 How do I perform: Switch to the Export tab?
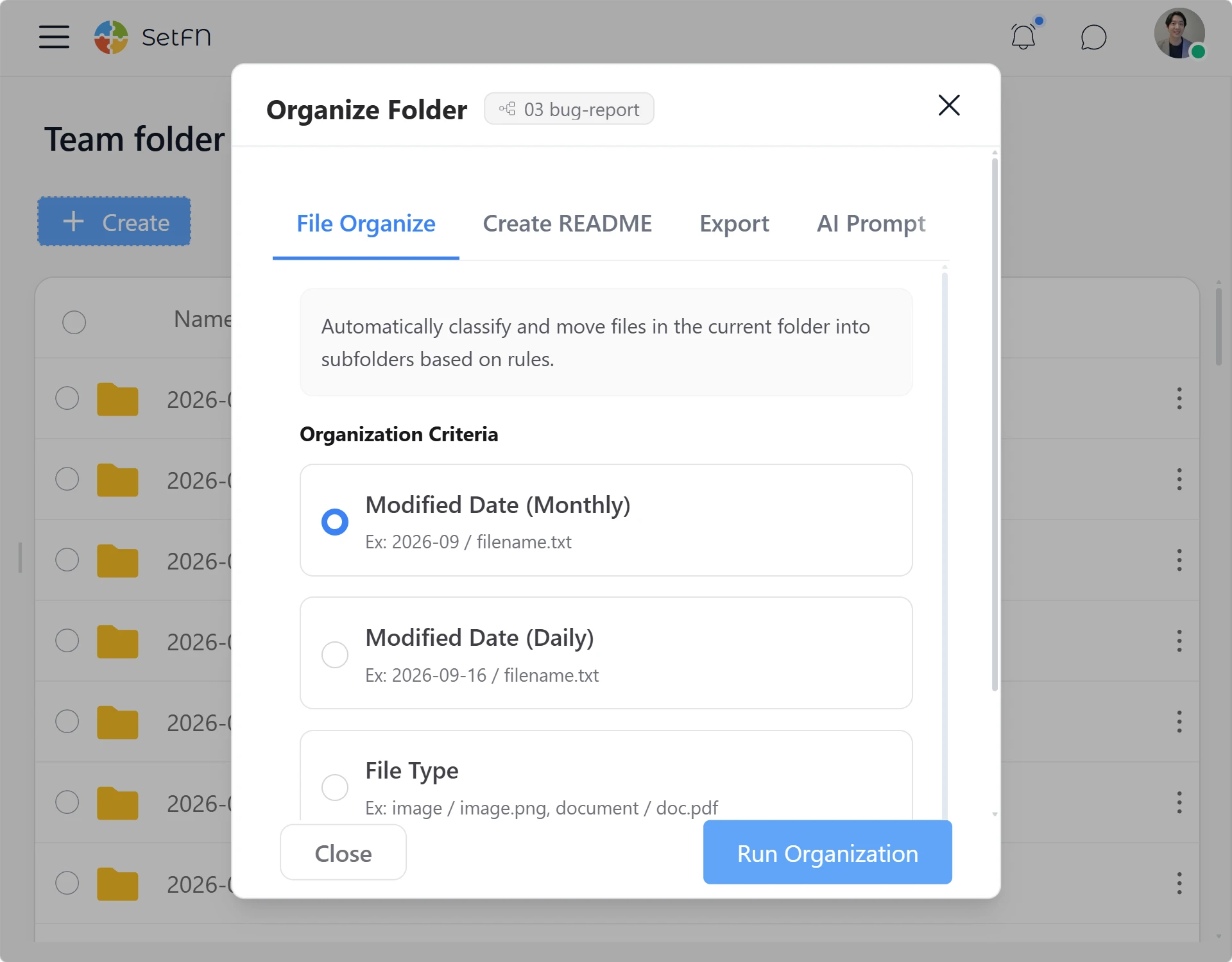pos(734,224)
